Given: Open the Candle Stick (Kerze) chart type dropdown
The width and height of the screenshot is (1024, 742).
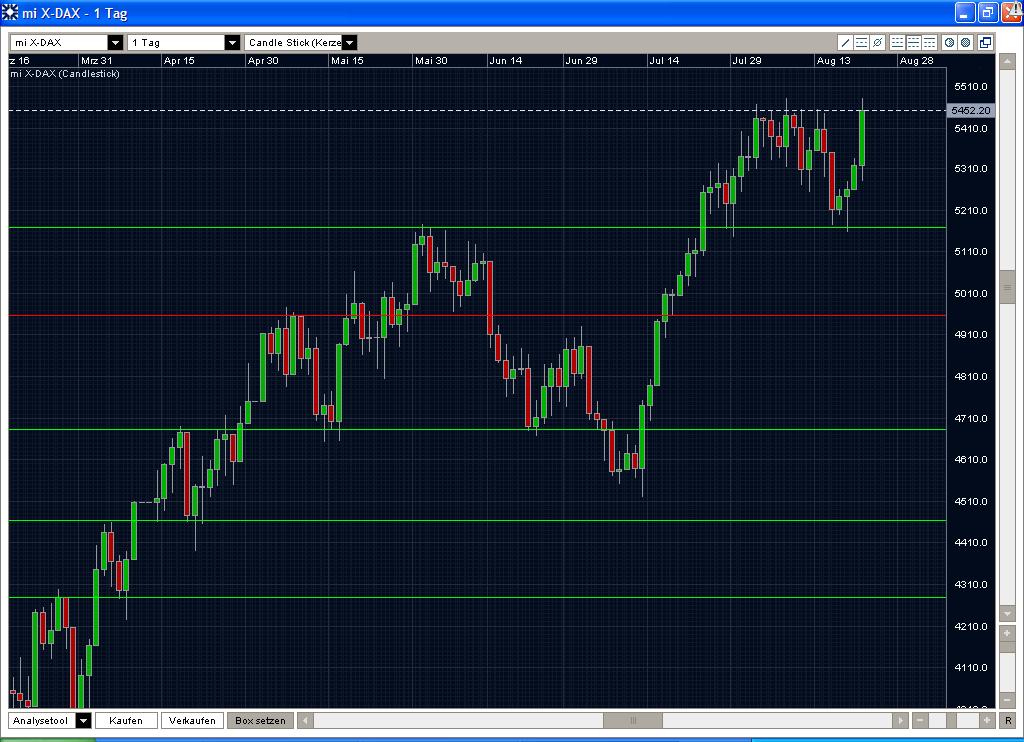Looking at the screenshot, I should pyautogui.click(x=349, y=42).
